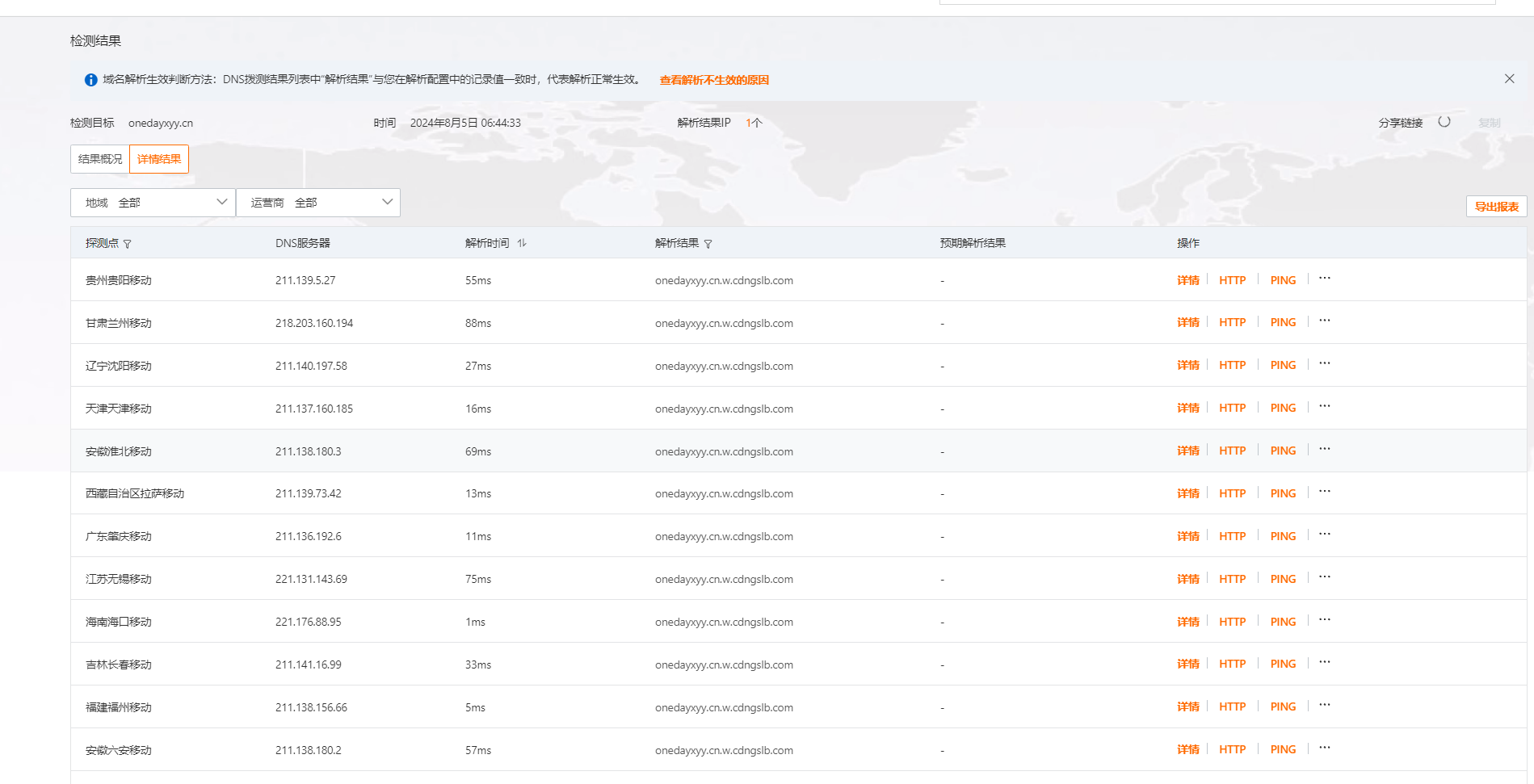Screen dimensions: 1534x784
Task: Switch to 结果概况 tab
Action: coord(100,159)
